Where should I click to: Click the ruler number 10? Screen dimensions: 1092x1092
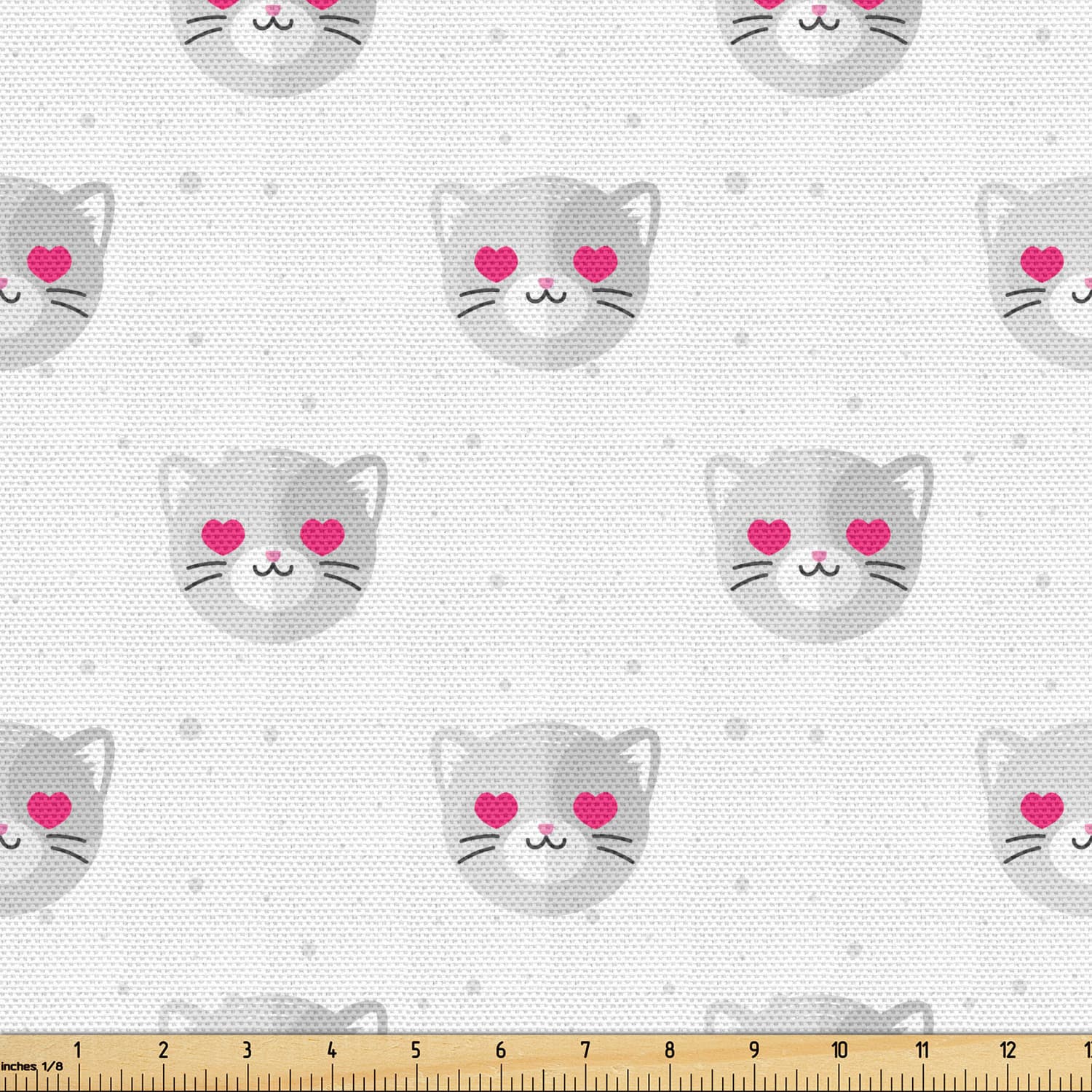click(839, 1051)
